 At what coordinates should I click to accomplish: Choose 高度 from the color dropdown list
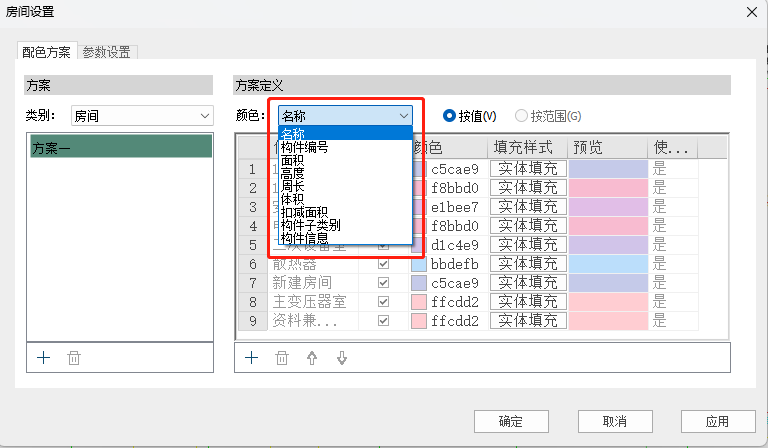coord(345,173)
